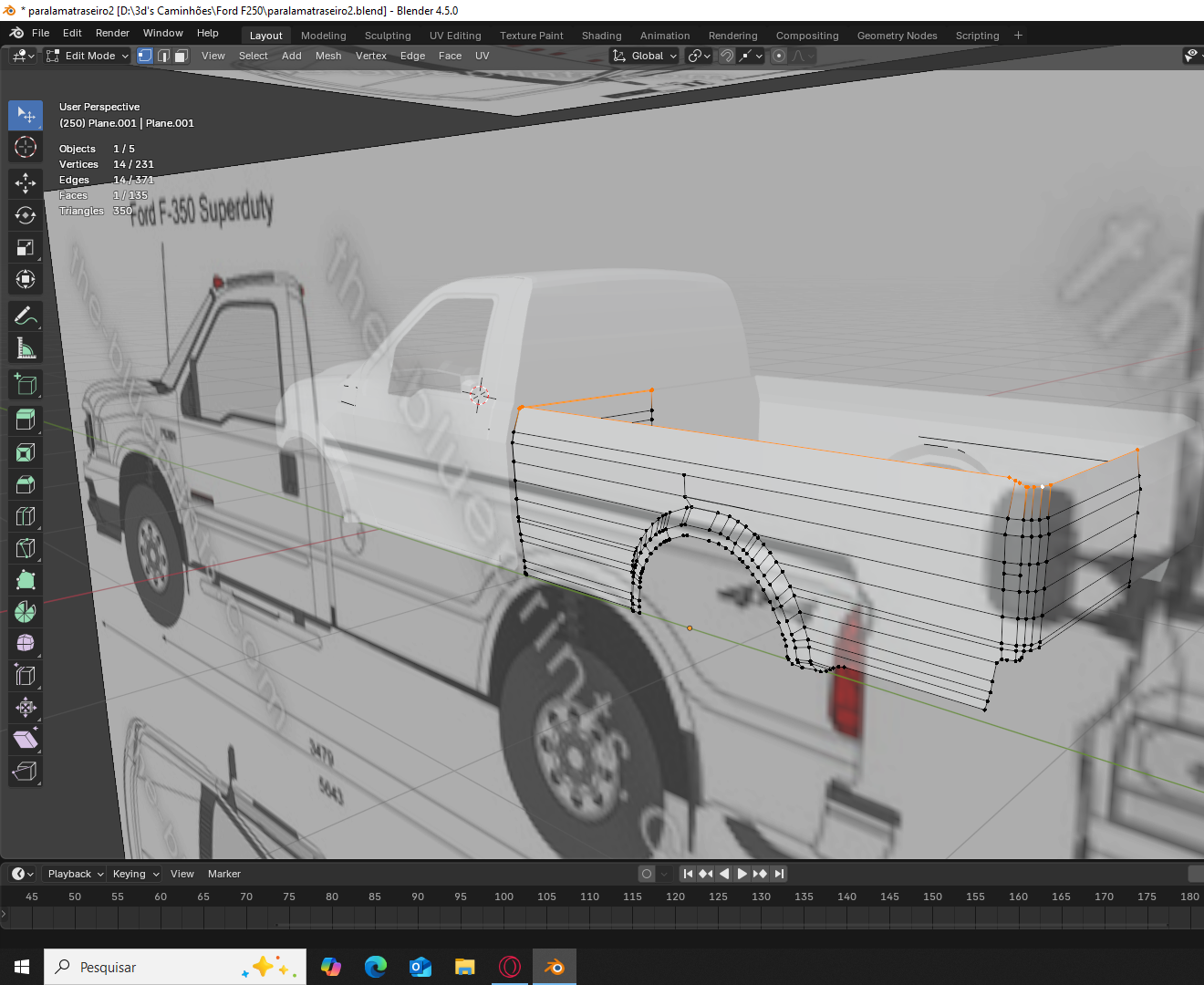Choose the Smooth vertices tool
1204x985 pixels.
coord(26,644)
